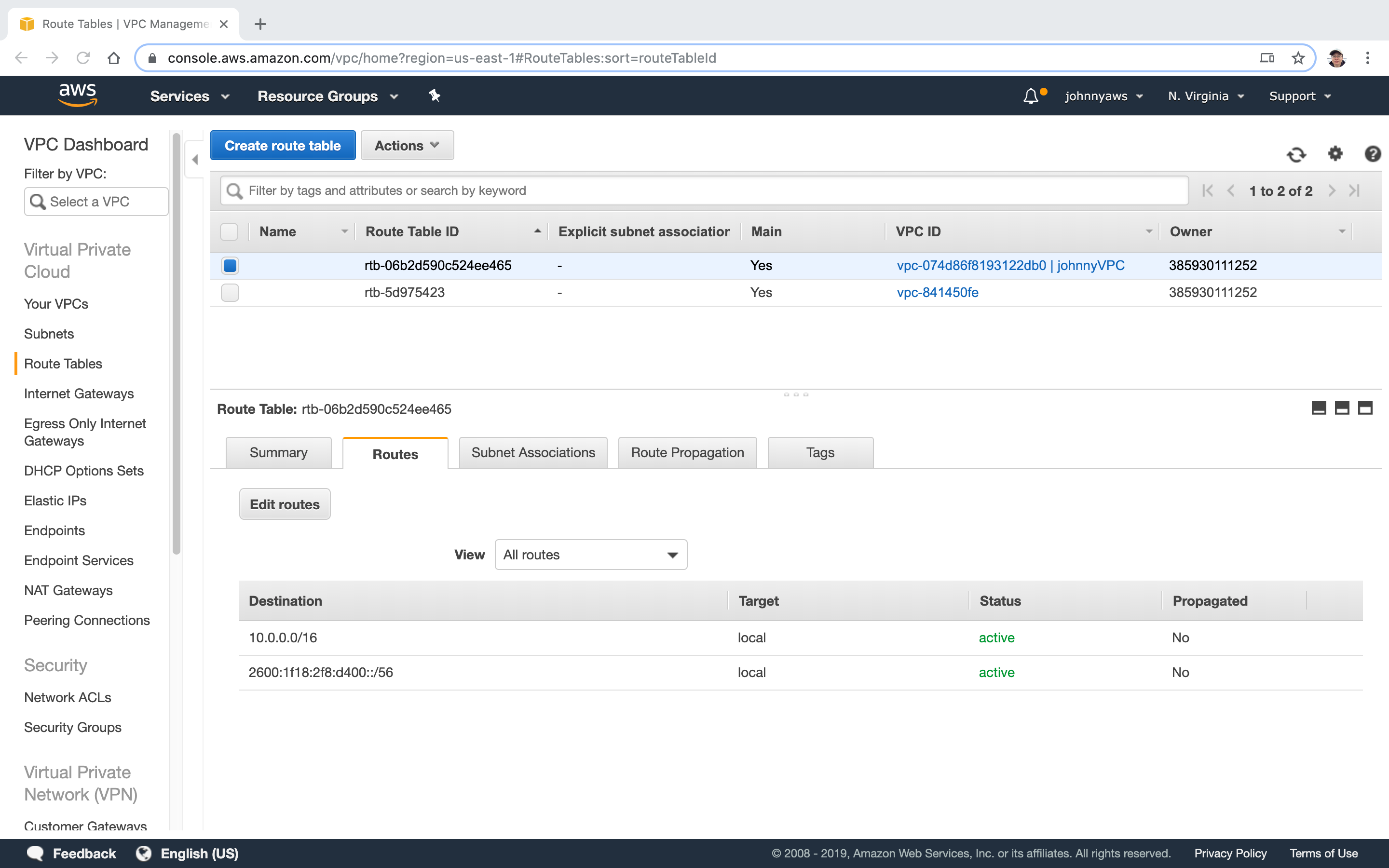
Task: Open Internet Gateways in sidebar
Action: 79,393
